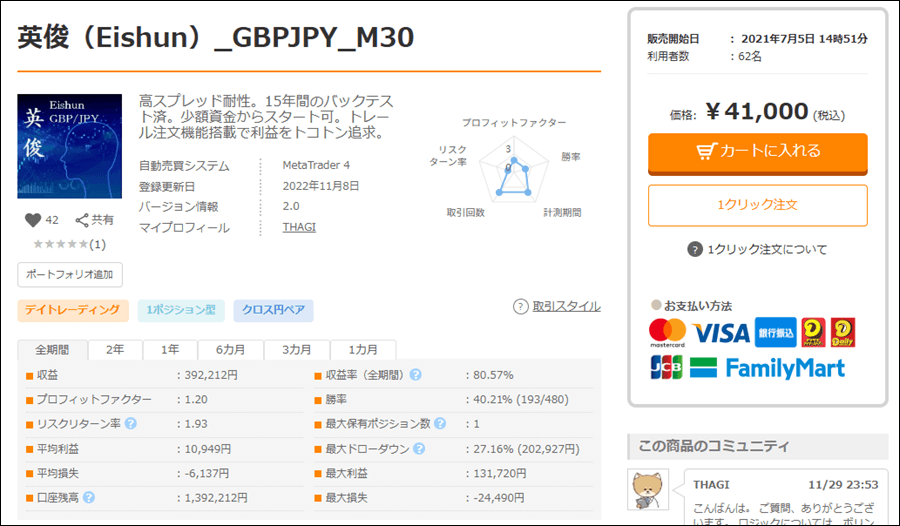The width and height of the screenshot is (900, 526).
Task: Click help icon next to 取引スタイル
Action: (520, 307)
